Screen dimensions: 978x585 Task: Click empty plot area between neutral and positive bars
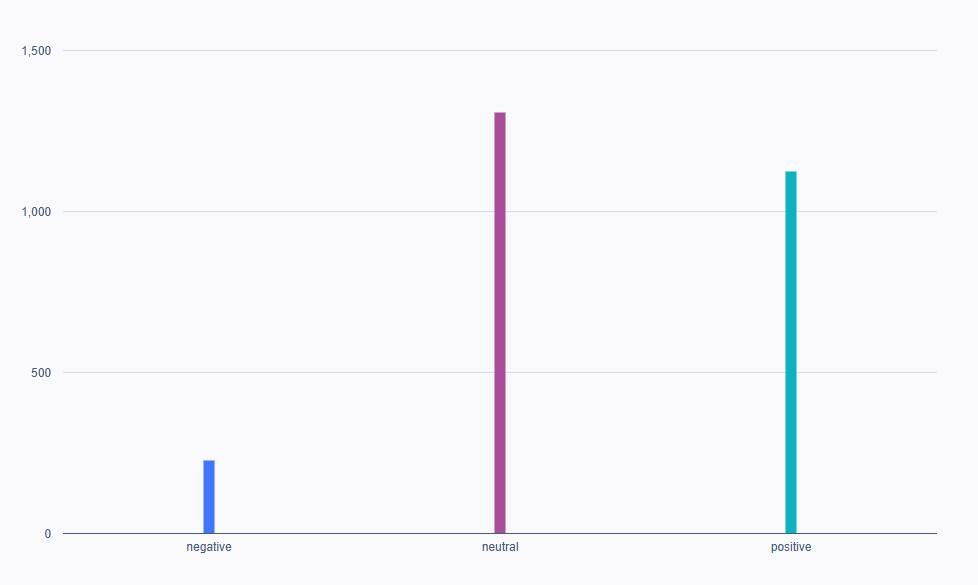(x=645, y=300)
